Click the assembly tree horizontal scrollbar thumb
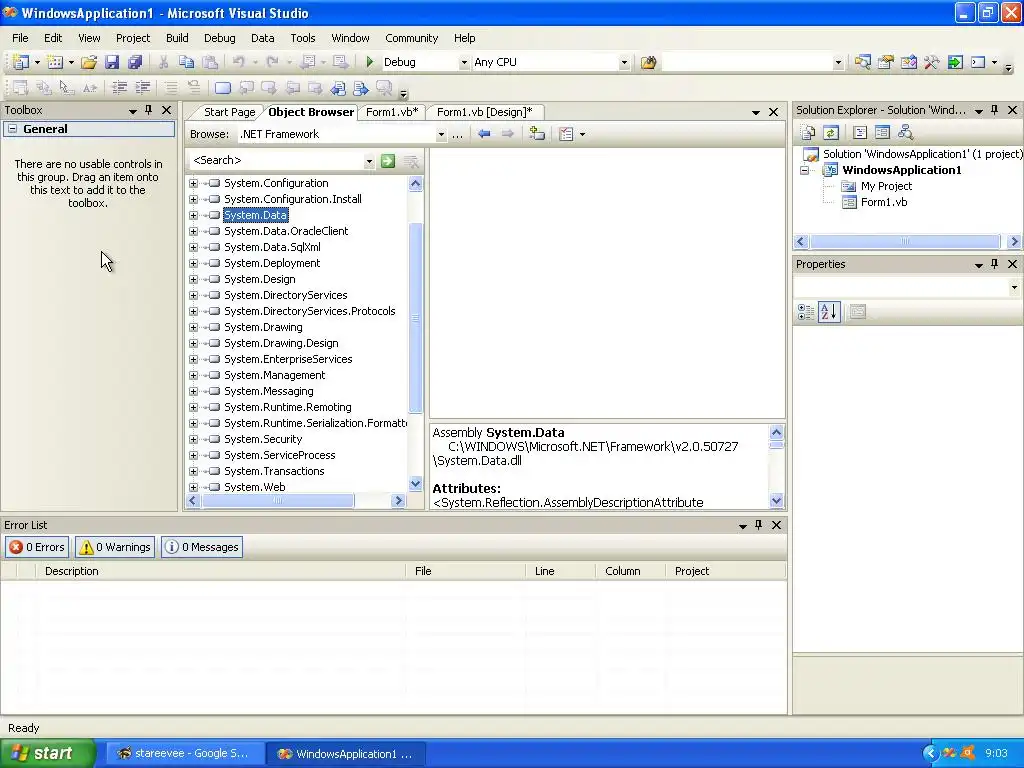The height and width of the screenshot is (768, 1024). (278, 501)
